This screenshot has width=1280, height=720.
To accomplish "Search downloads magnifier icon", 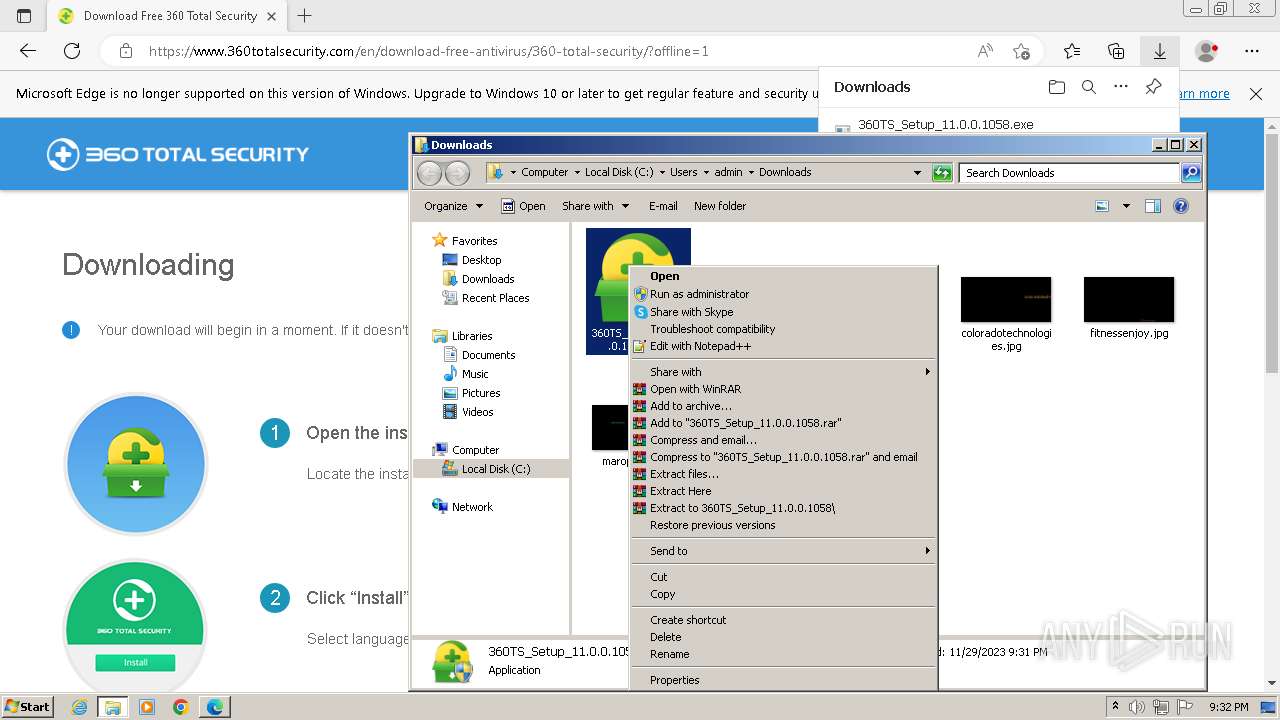I will tap(1089, 87).
